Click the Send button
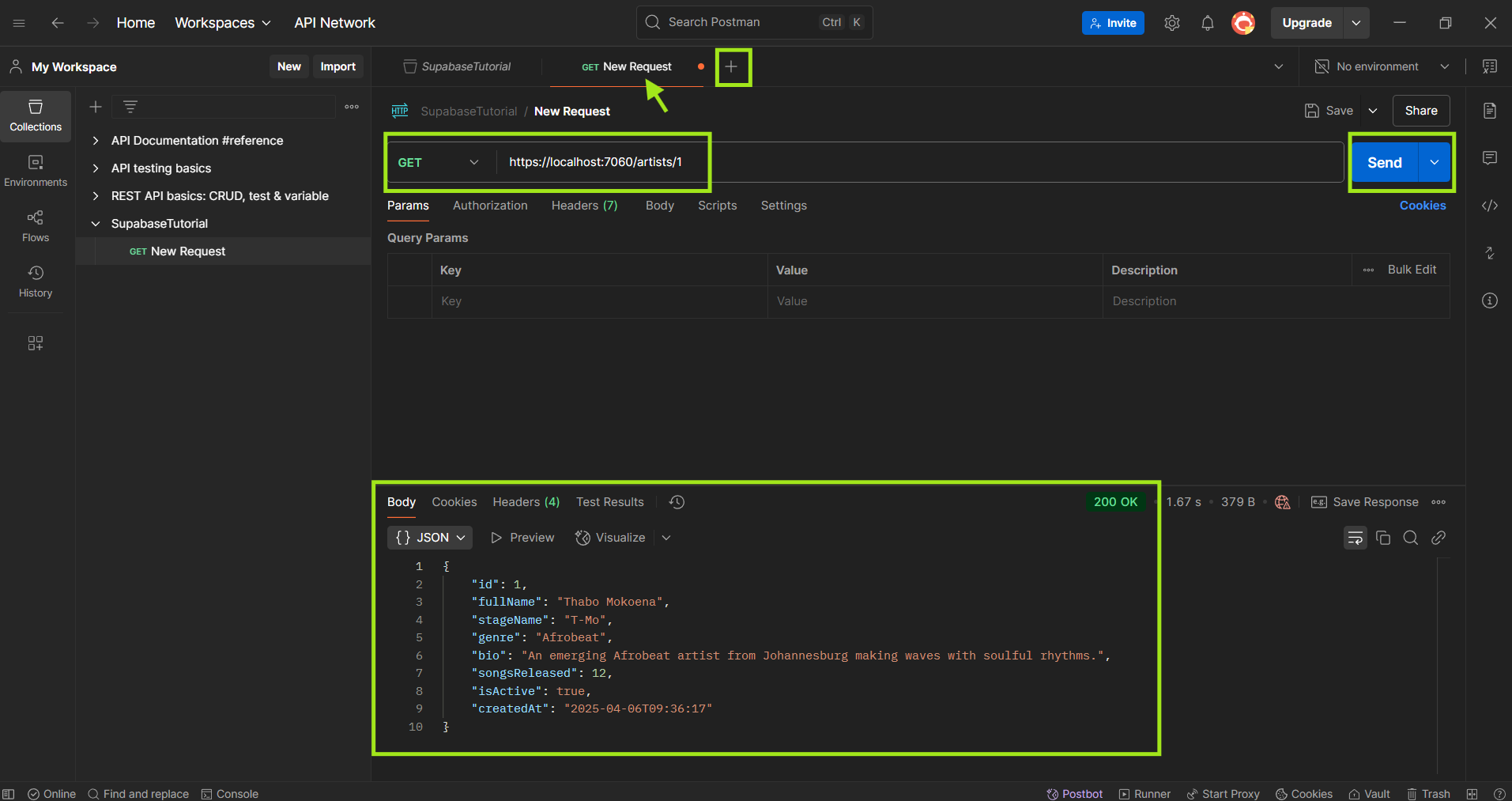 tap(1385, 162)
